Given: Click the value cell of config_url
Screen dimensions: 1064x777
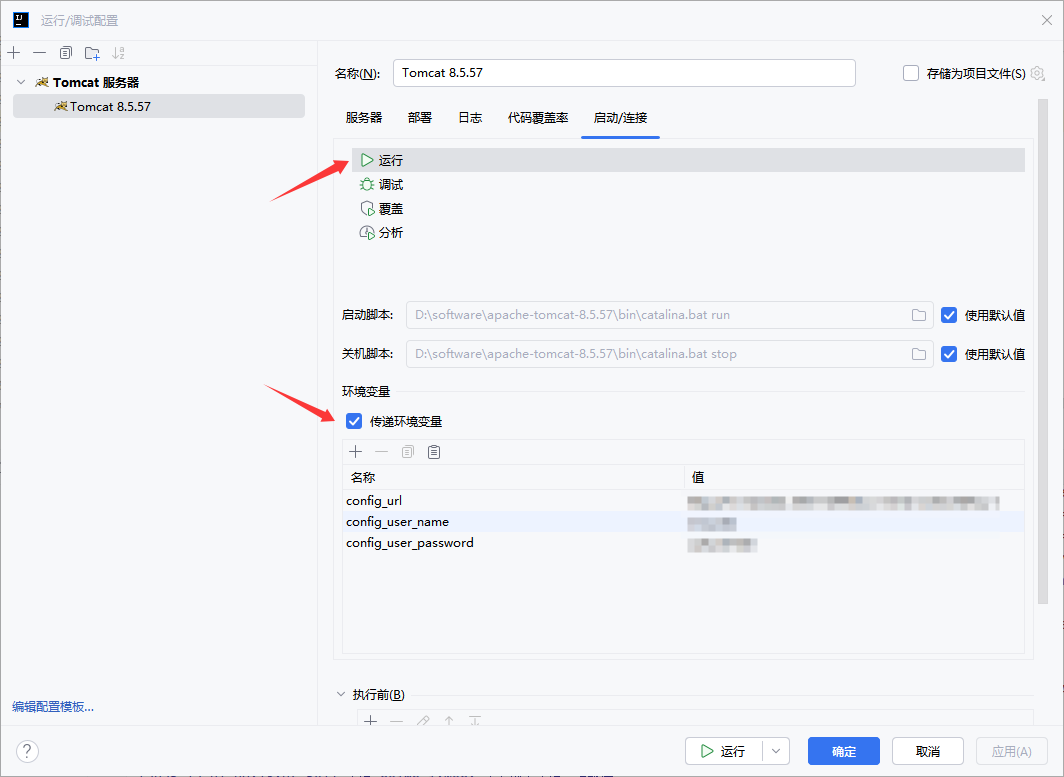Looking at the screenshot, I should tap(854, 501).
